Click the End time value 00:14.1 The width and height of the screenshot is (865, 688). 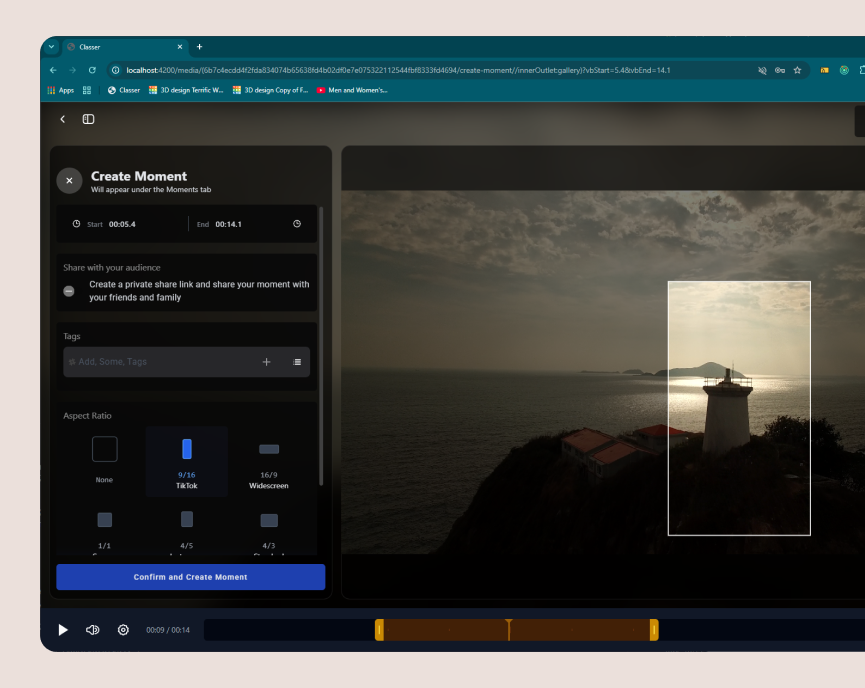click(228, 225)
